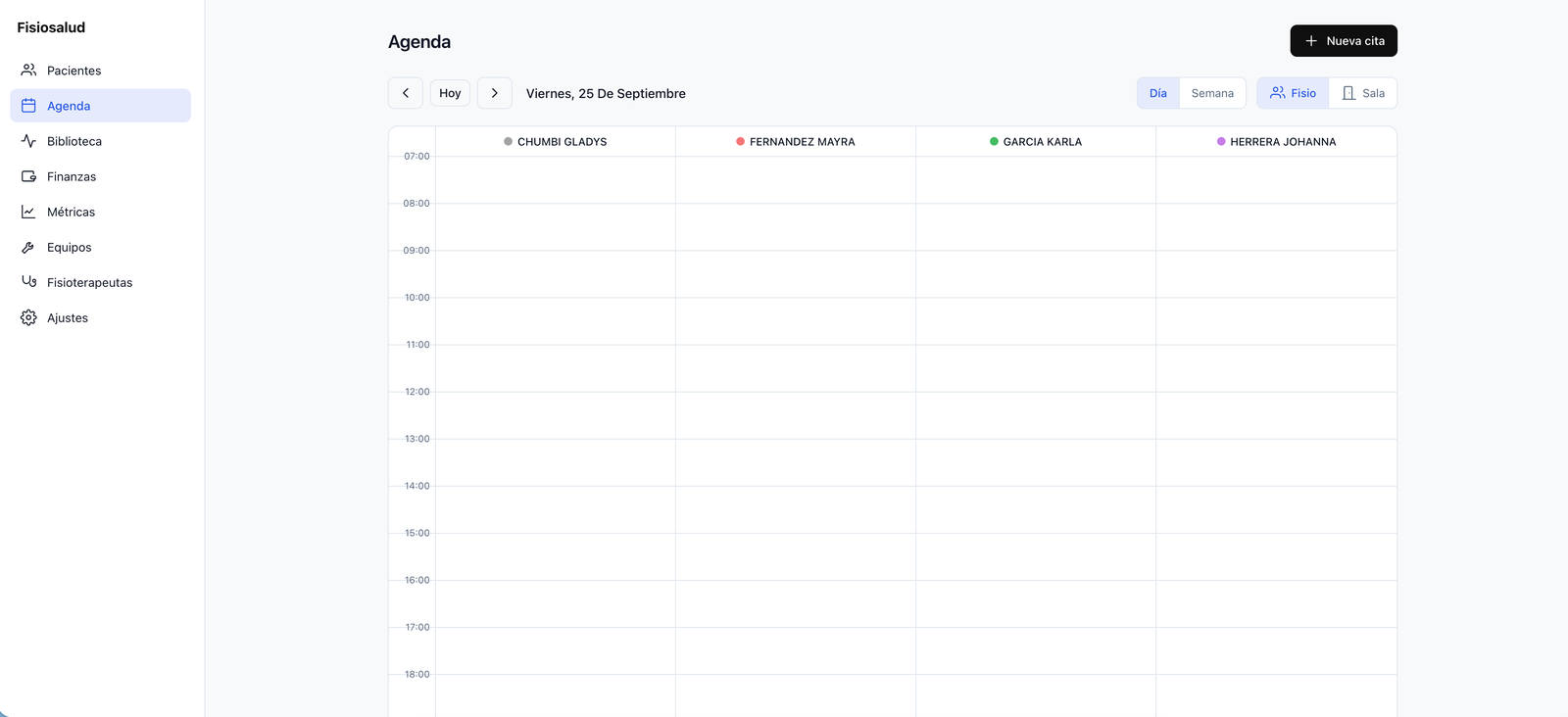The image size is (1568, 717).
Task: Click the date label Viernes, 25 De Septiembre
Action: pyautogui.click(x=606, y=93)
